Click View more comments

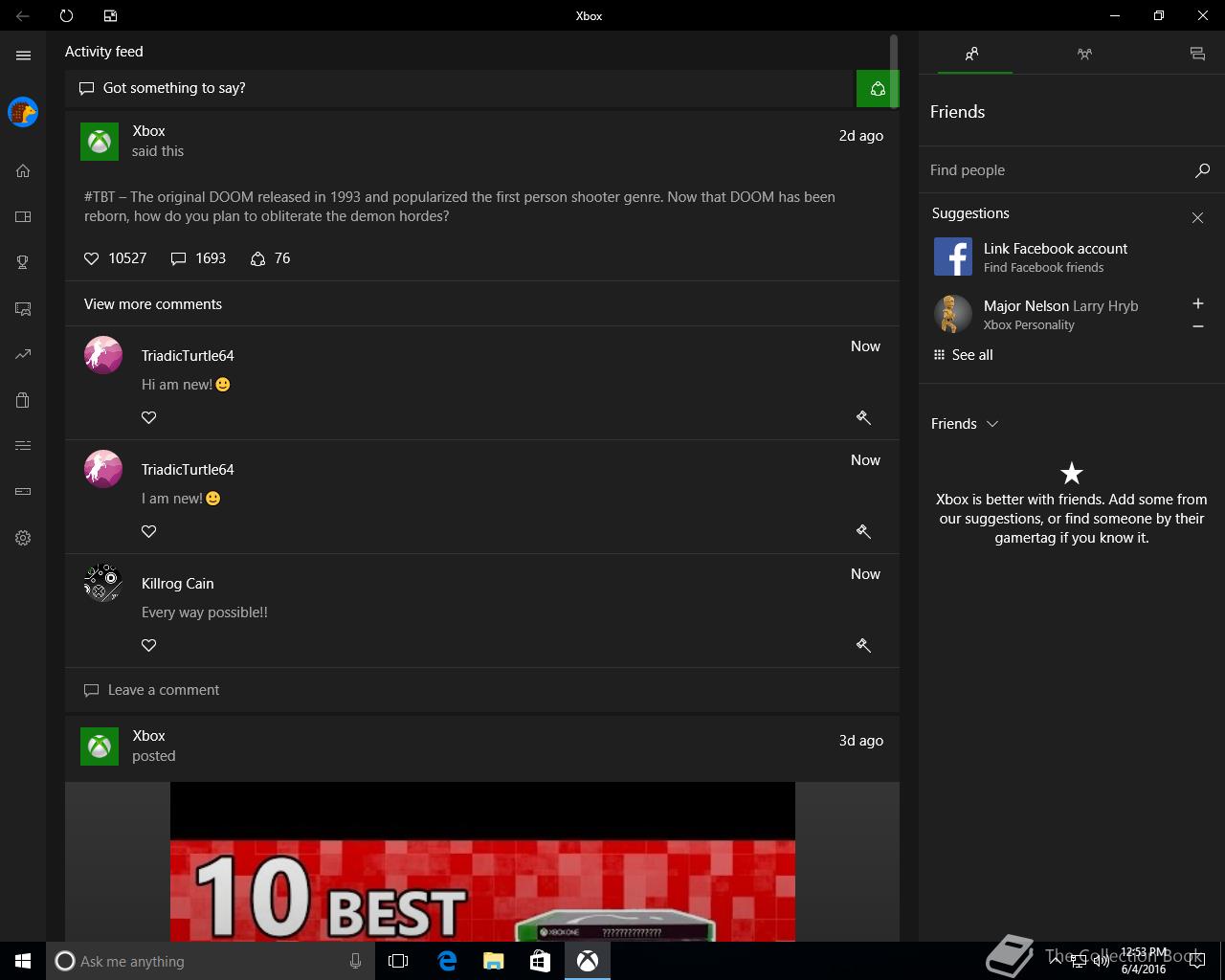point(153,304)
